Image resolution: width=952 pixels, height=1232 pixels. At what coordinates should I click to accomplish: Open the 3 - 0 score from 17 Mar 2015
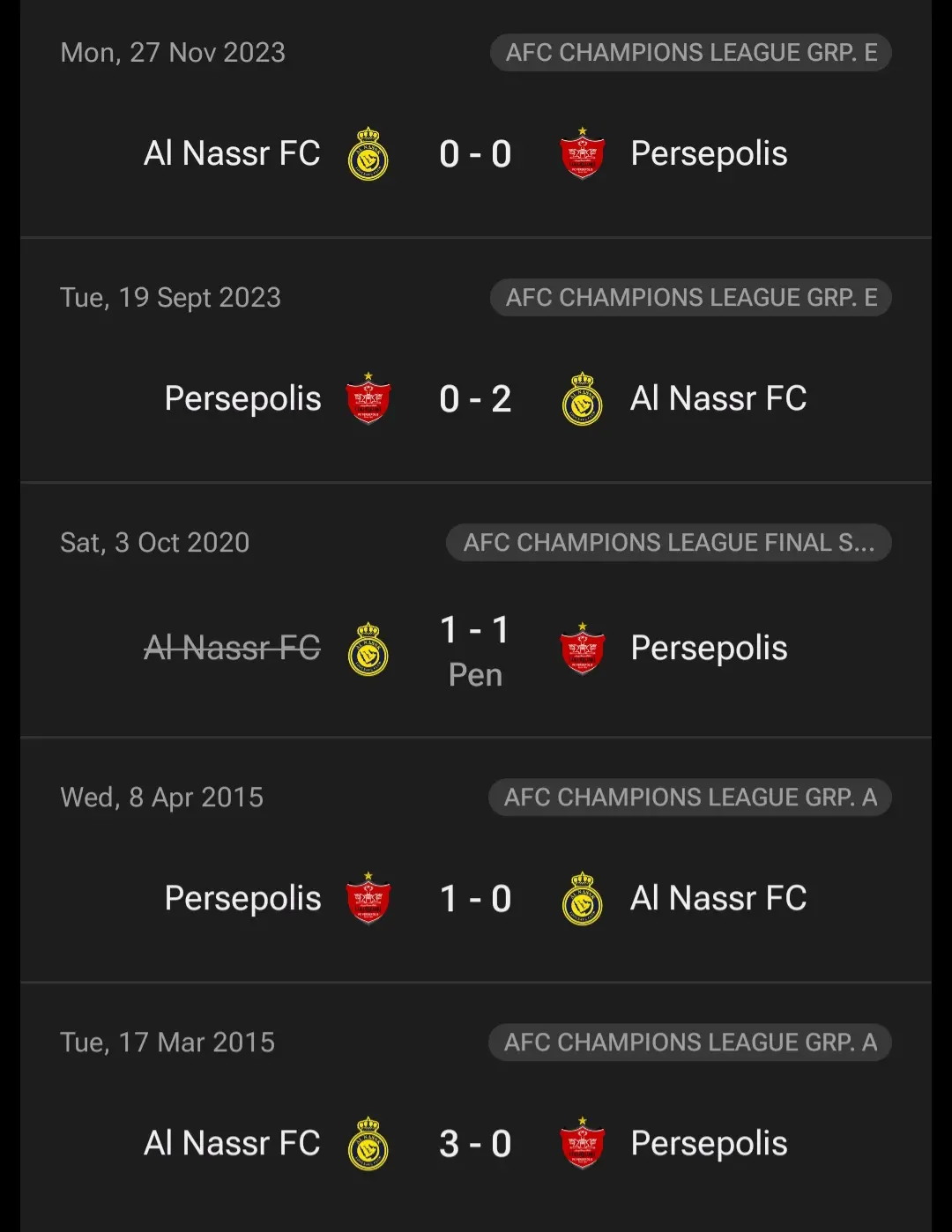(x=475, y=1144)
